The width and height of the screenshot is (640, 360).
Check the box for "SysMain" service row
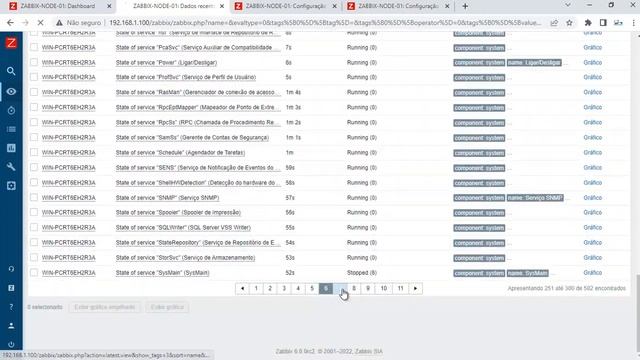point(34,273)
